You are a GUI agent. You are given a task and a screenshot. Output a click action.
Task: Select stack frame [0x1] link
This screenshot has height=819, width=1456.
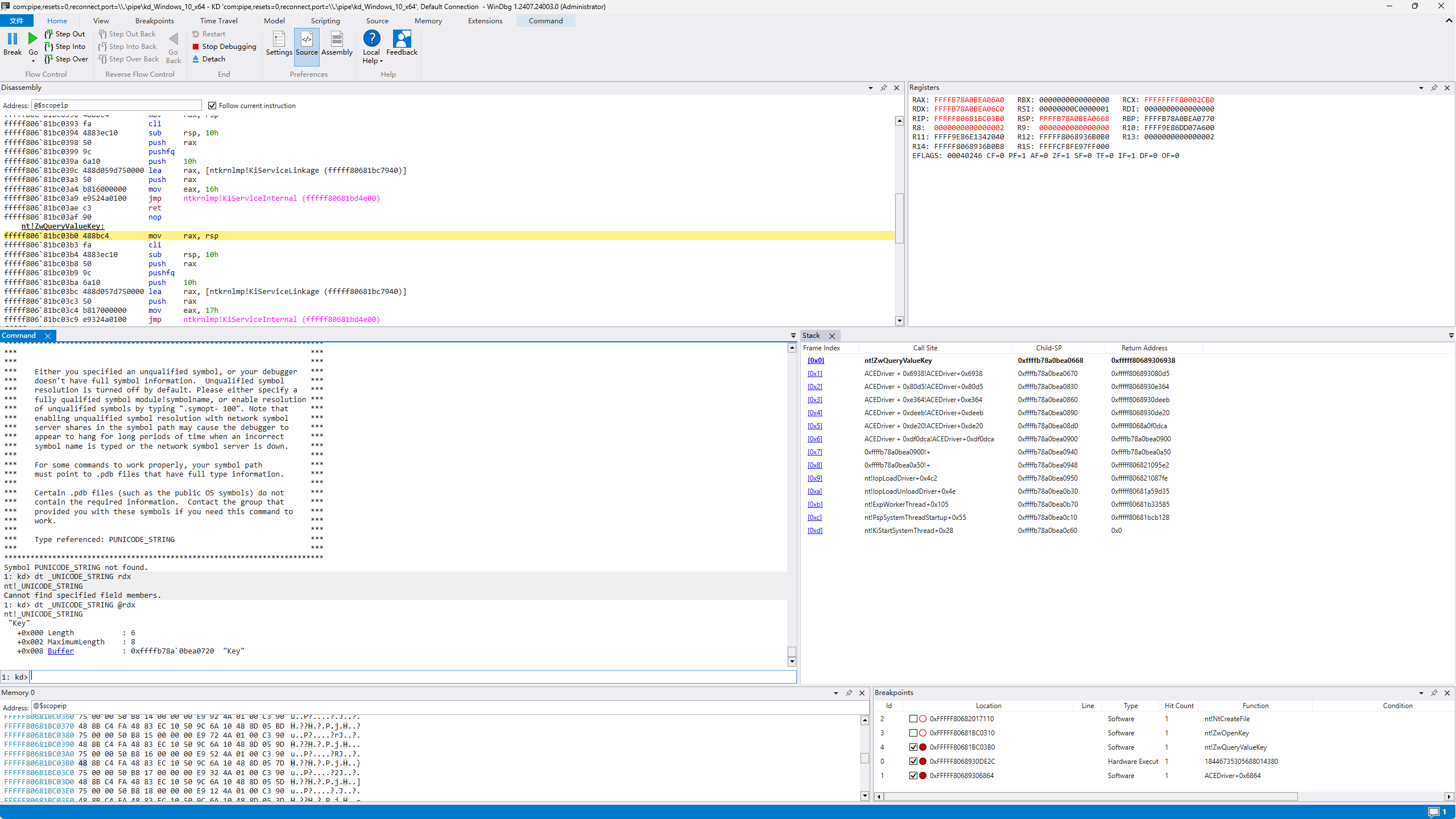coord(815,374)
